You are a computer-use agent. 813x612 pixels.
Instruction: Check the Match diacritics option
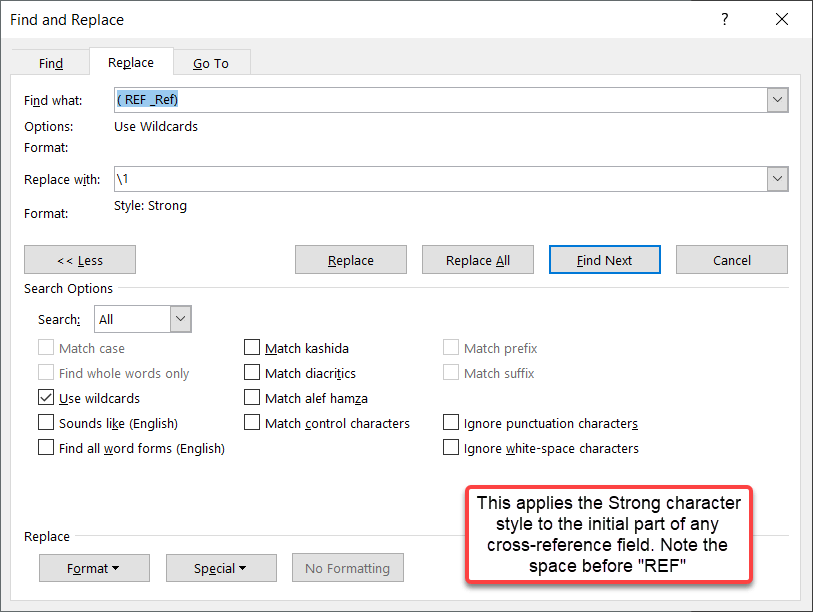pyautogui.click(x=252, y=372)
